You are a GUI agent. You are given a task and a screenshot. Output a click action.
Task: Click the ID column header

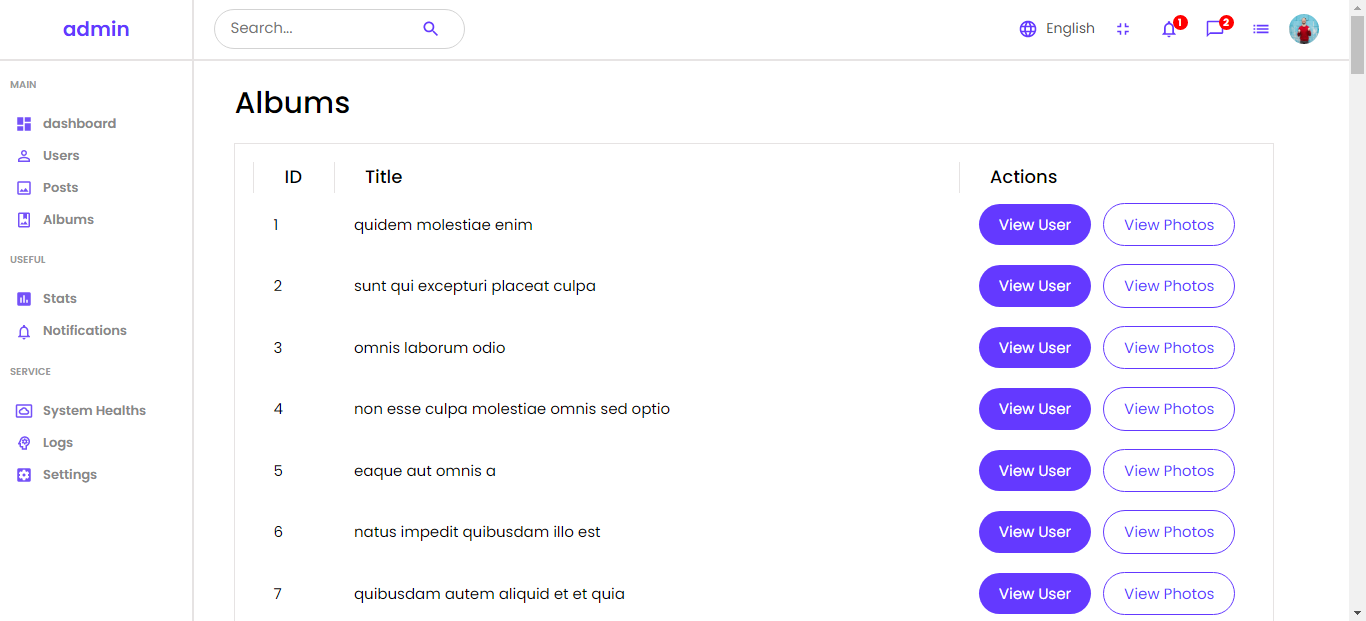293,177
